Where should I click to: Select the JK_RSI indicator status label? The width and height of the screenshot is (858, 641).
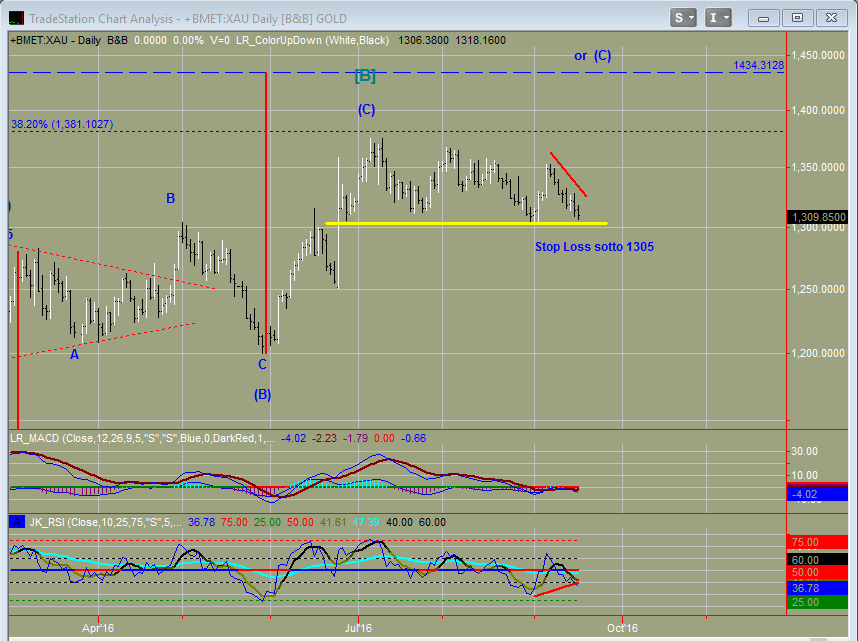click(x=106, y=522)
